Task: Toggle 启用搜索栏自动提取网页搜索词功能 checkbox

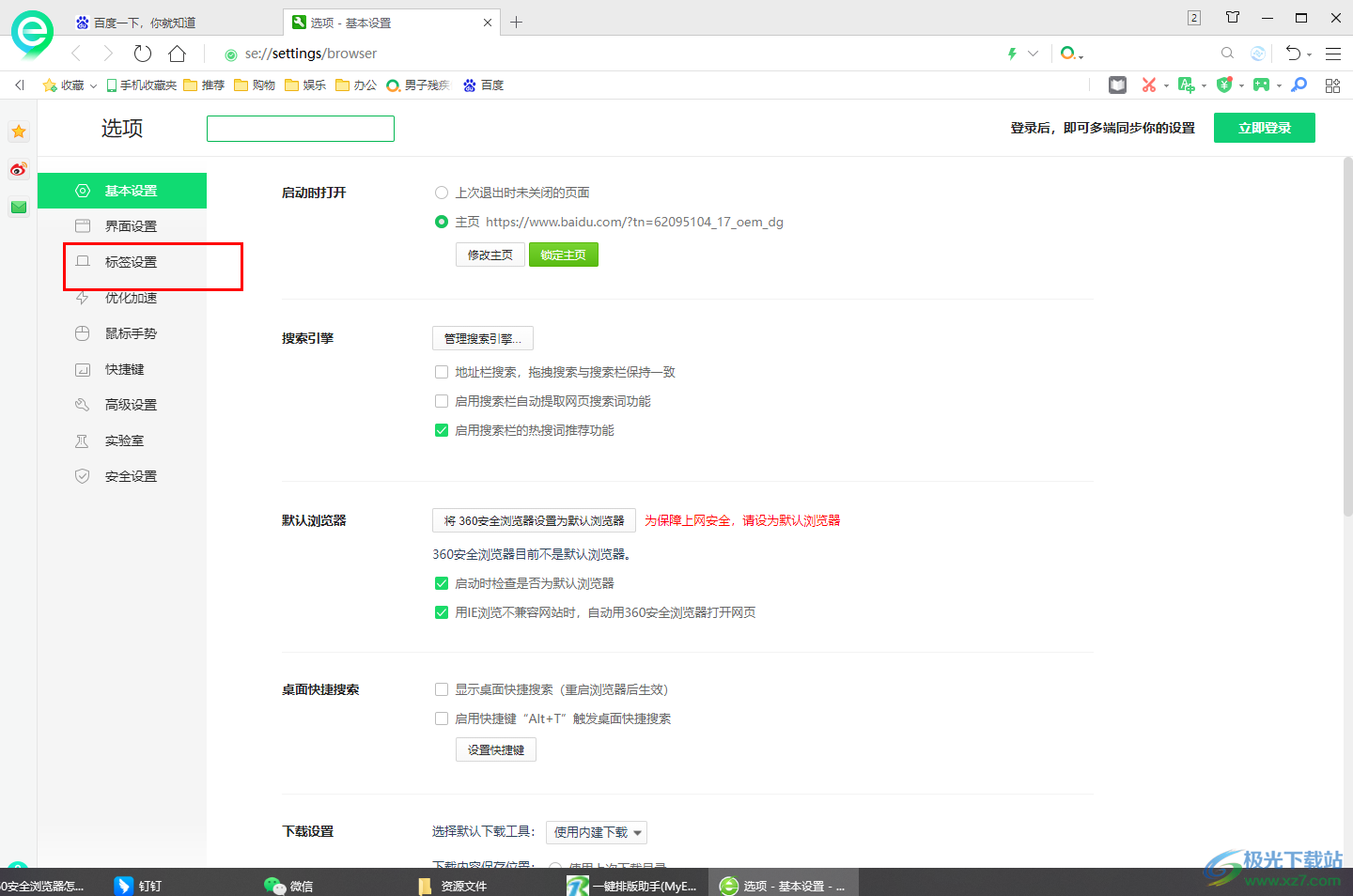Action: (x=442, y=401)
